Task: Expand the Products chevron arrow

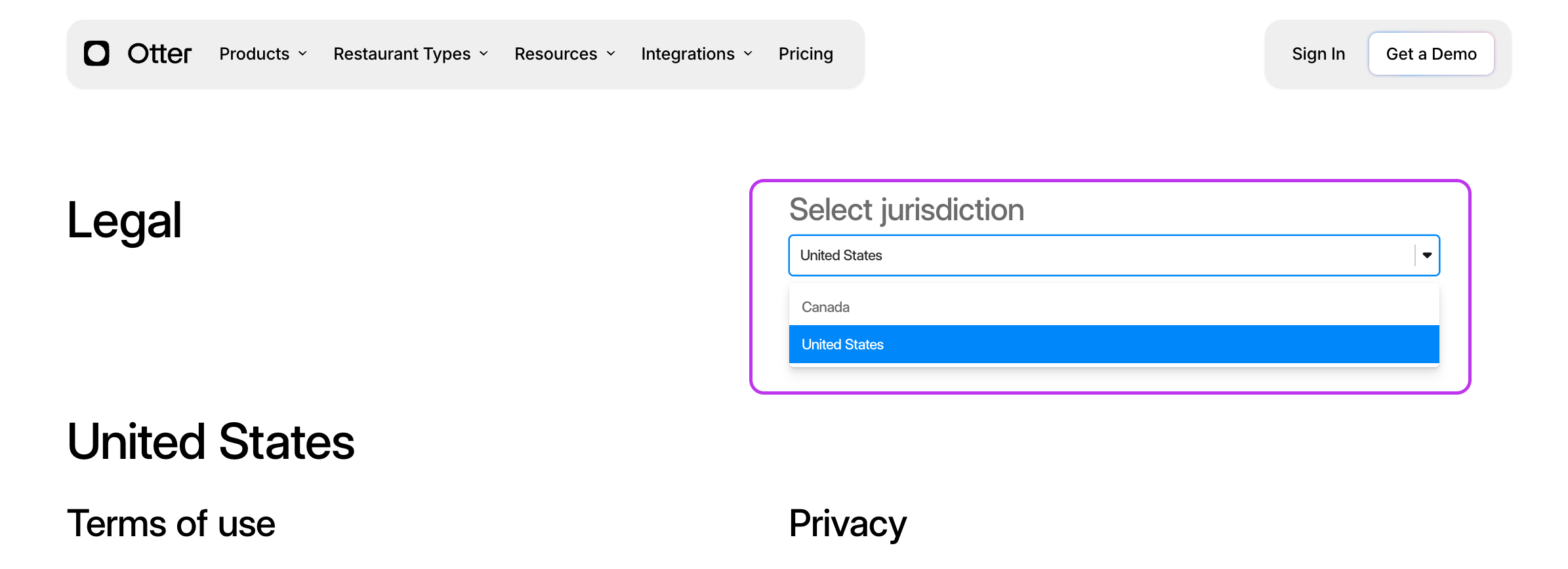Action: (x=302, y=54)
